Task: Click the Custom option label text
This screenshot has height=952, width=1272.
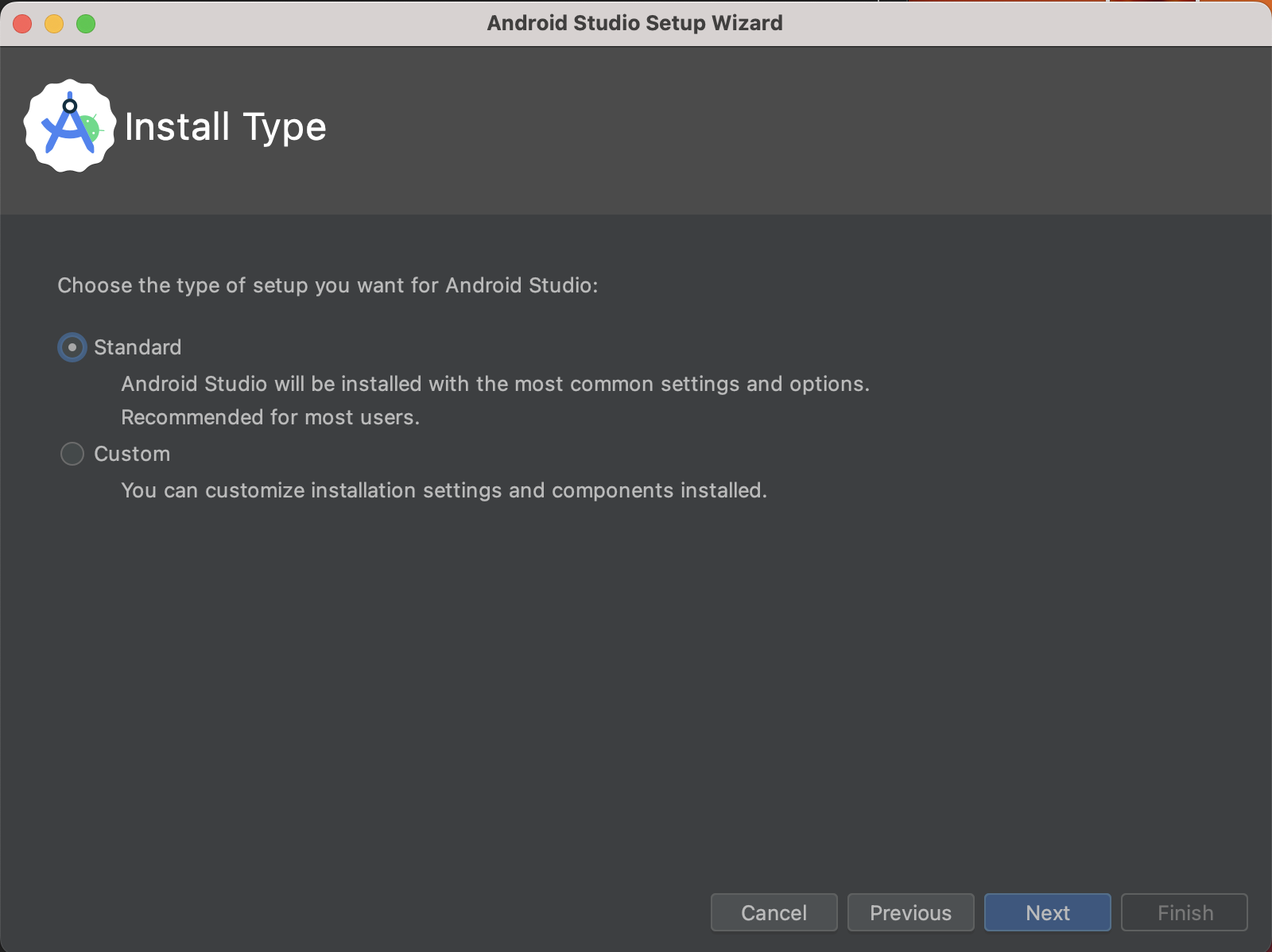Action: 132,454
